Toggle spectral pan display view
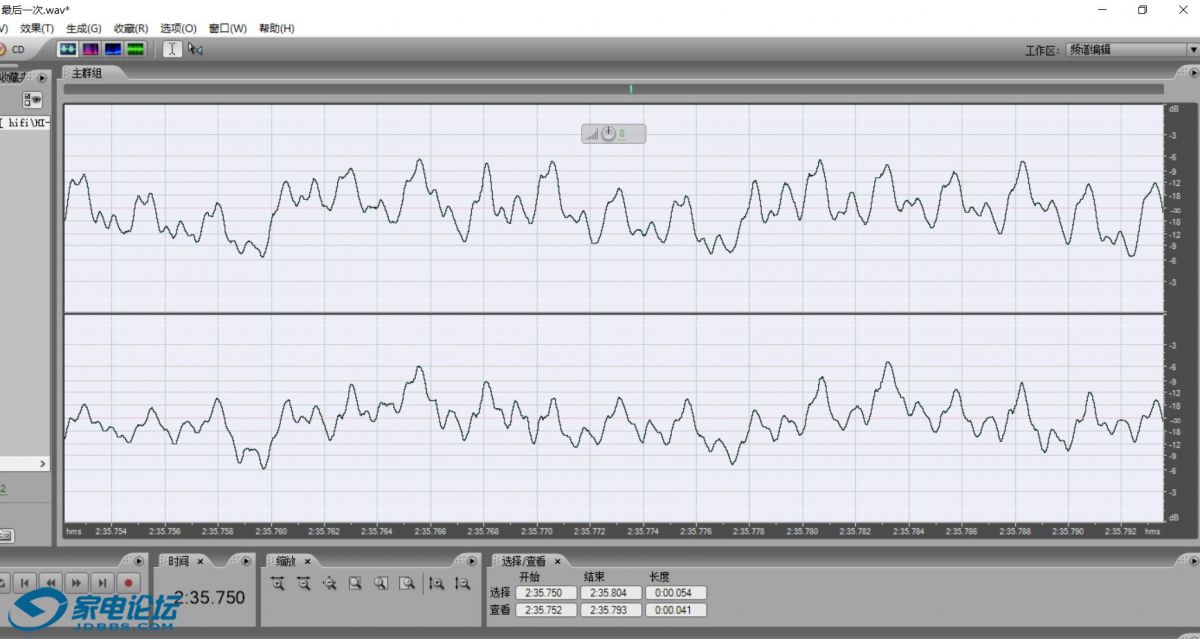1200x639 pixels. (113, 48)
